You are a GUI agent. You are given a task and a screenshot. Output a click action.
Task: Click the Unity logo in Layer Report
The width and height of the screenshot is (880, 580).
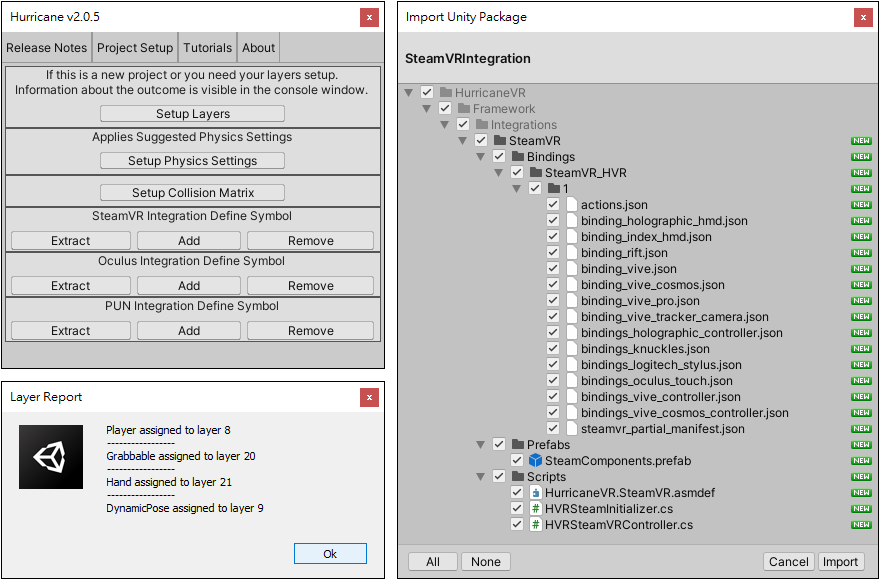click(x=51, y=457)
